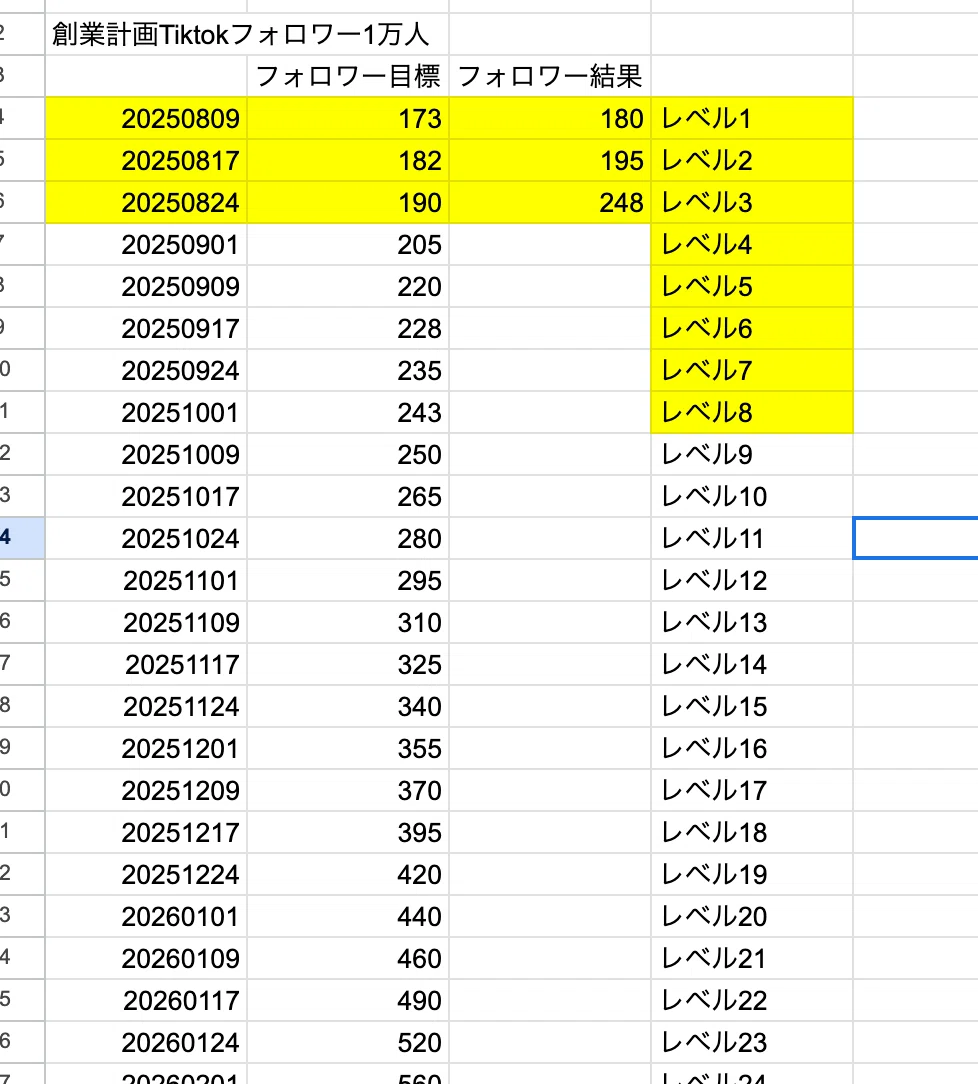Select the レベル23 cell
Image resolution: width=978 pixels, height=1084 pixels.
click(752, 1043)
